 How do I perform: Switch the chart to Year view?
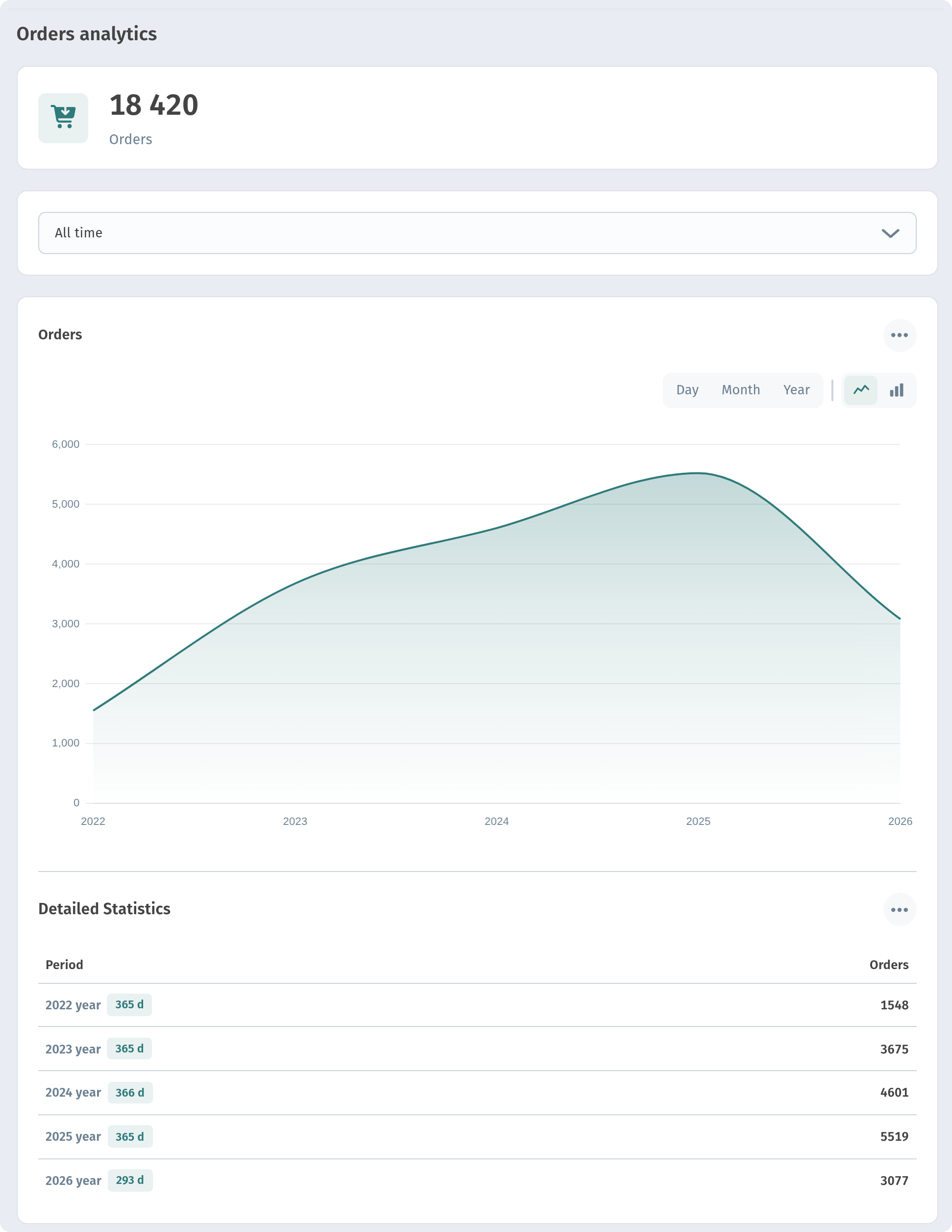pos(796,390)
